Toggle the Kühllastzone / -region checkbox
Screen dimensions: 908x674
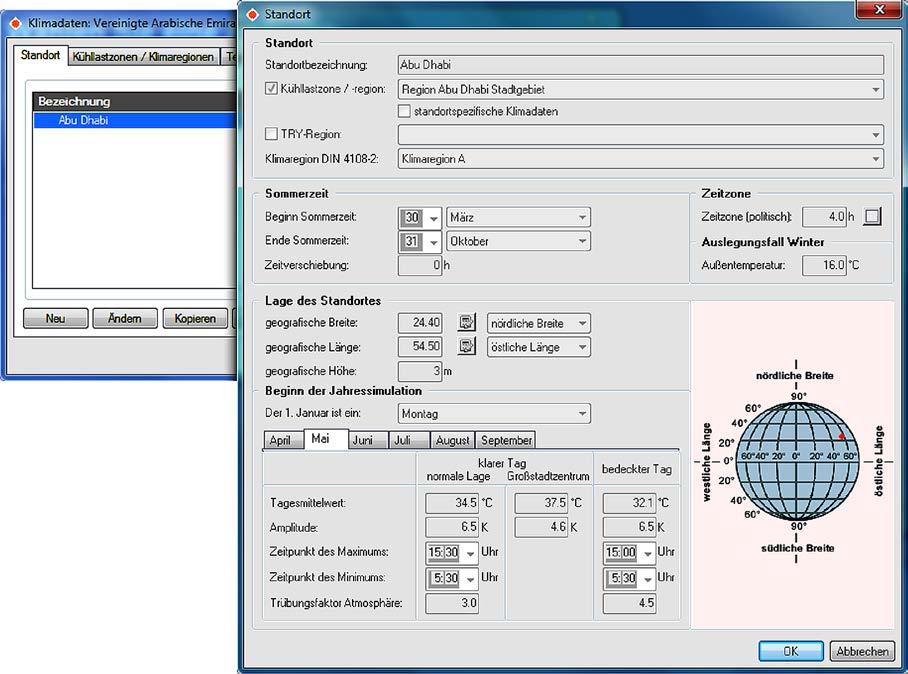coord(271,89)
